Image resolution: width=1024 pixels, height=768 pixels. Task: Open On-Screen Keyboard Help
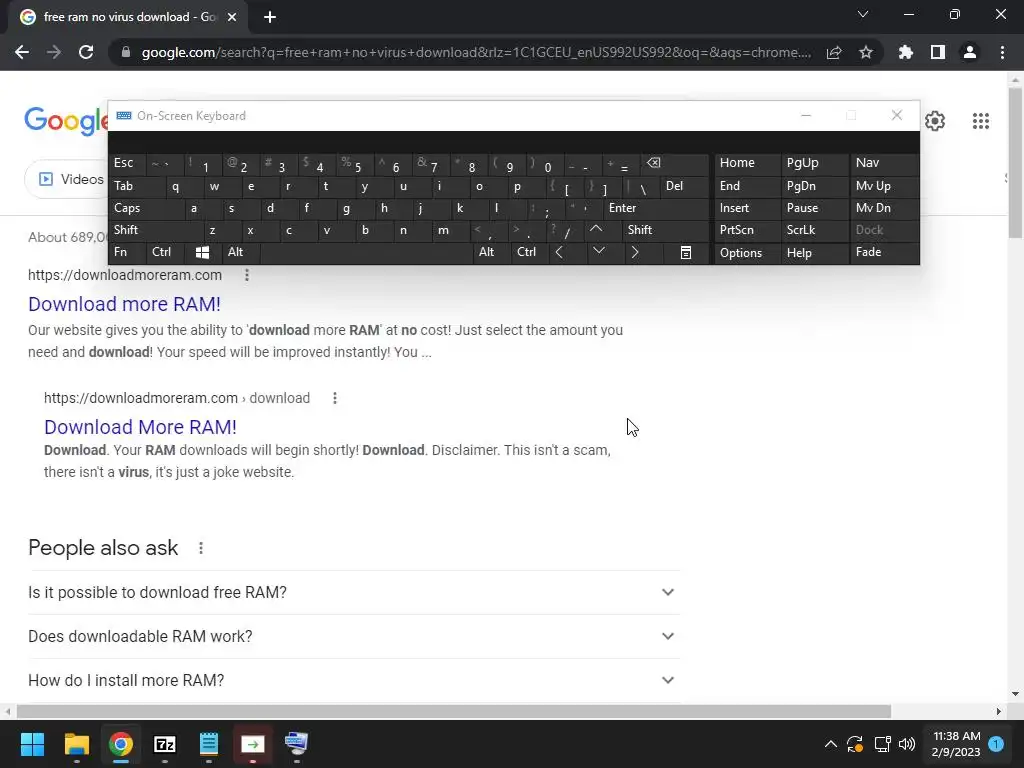(814, 252)
